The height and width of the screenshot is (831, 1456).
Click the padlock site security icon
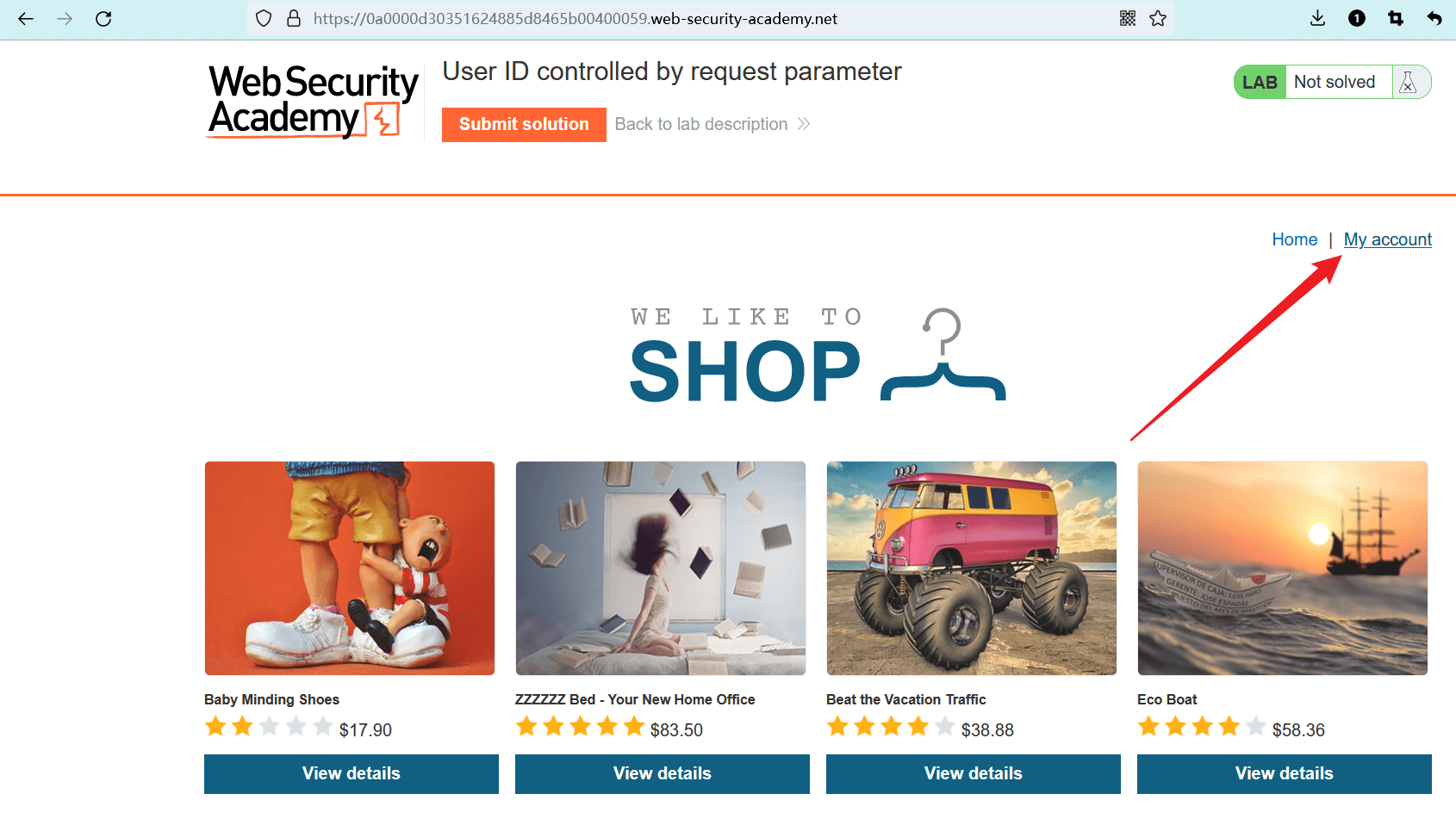point(294,19)
